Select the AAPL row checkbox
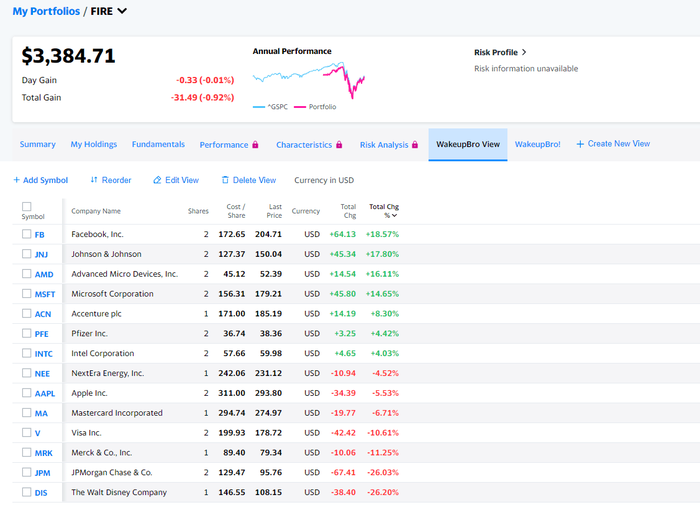700x505 pixels. [x=27, y=393]
